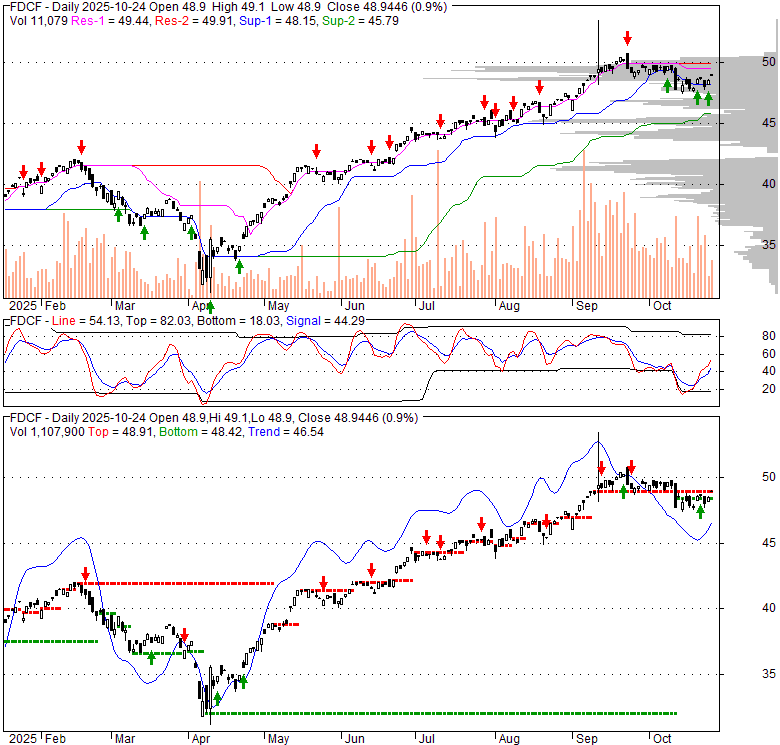This screenshot has height=745, width=780.
Task: Click the Sup-1 = 48.15 label
Action: pyautogui.click(x=277, y=21)
